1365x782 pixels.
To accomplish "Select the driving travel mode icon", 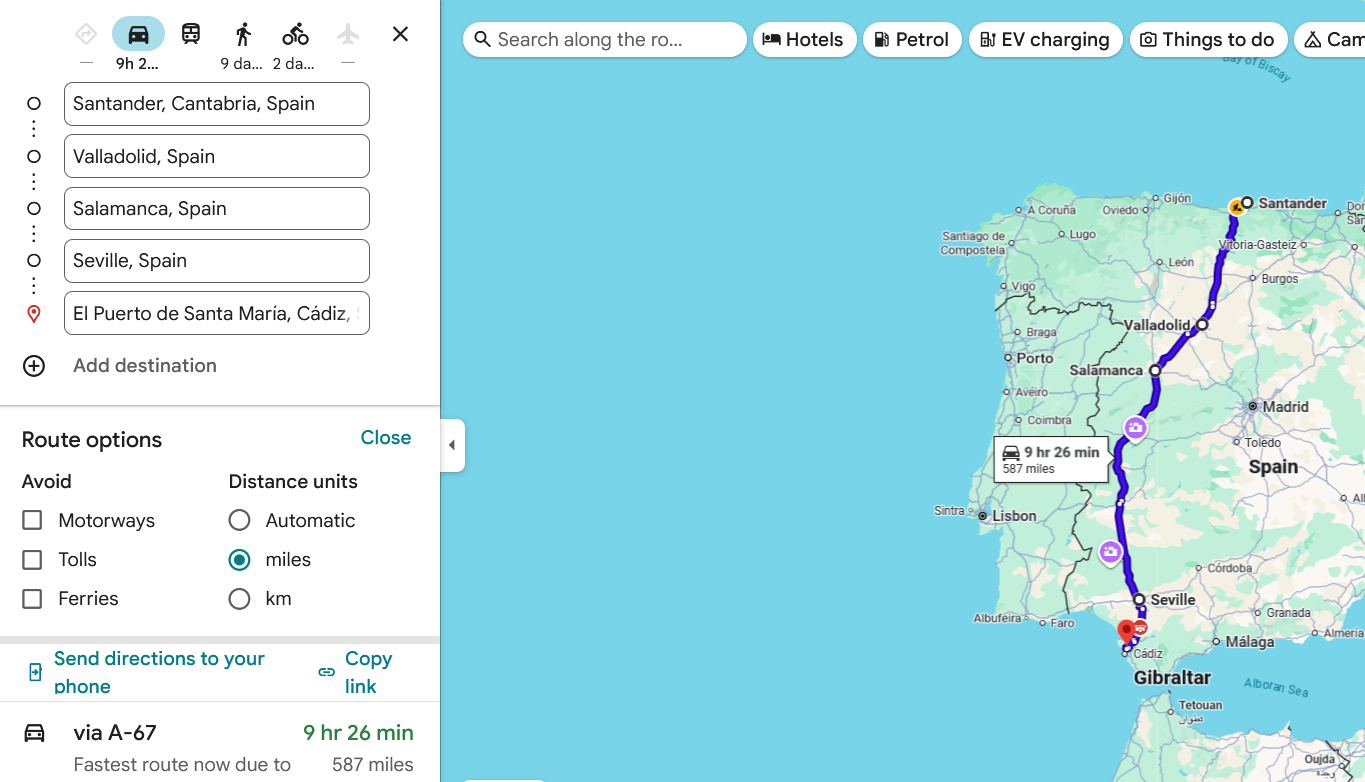I will (138, 32).
